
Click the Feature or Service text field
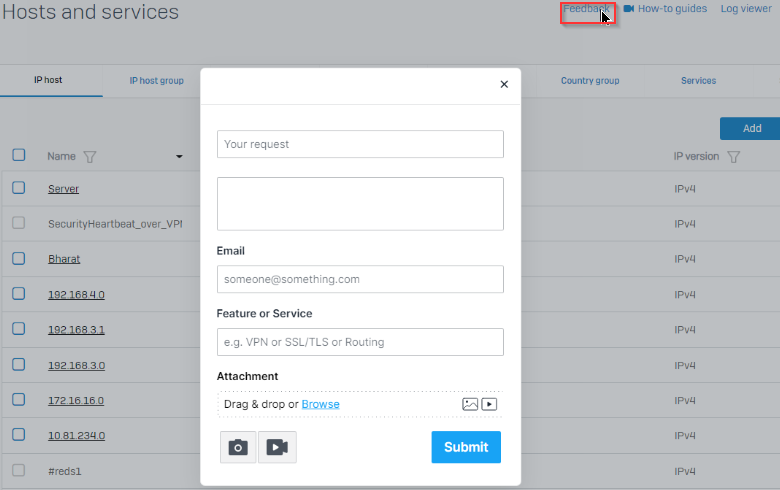(x=360, y=342)
